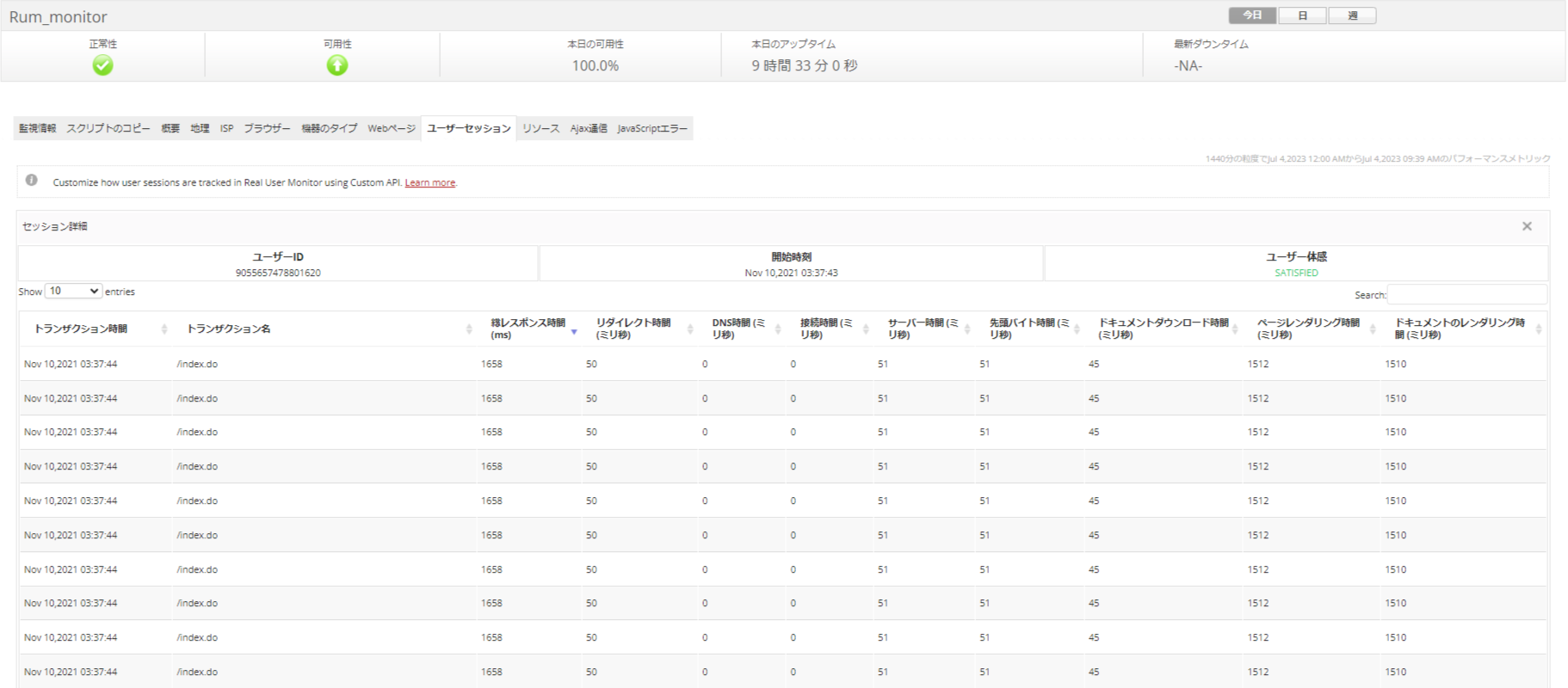Click the green availability up-arrow icon
The width and height of the screenshot is (1568, 688).
(337, 65)
